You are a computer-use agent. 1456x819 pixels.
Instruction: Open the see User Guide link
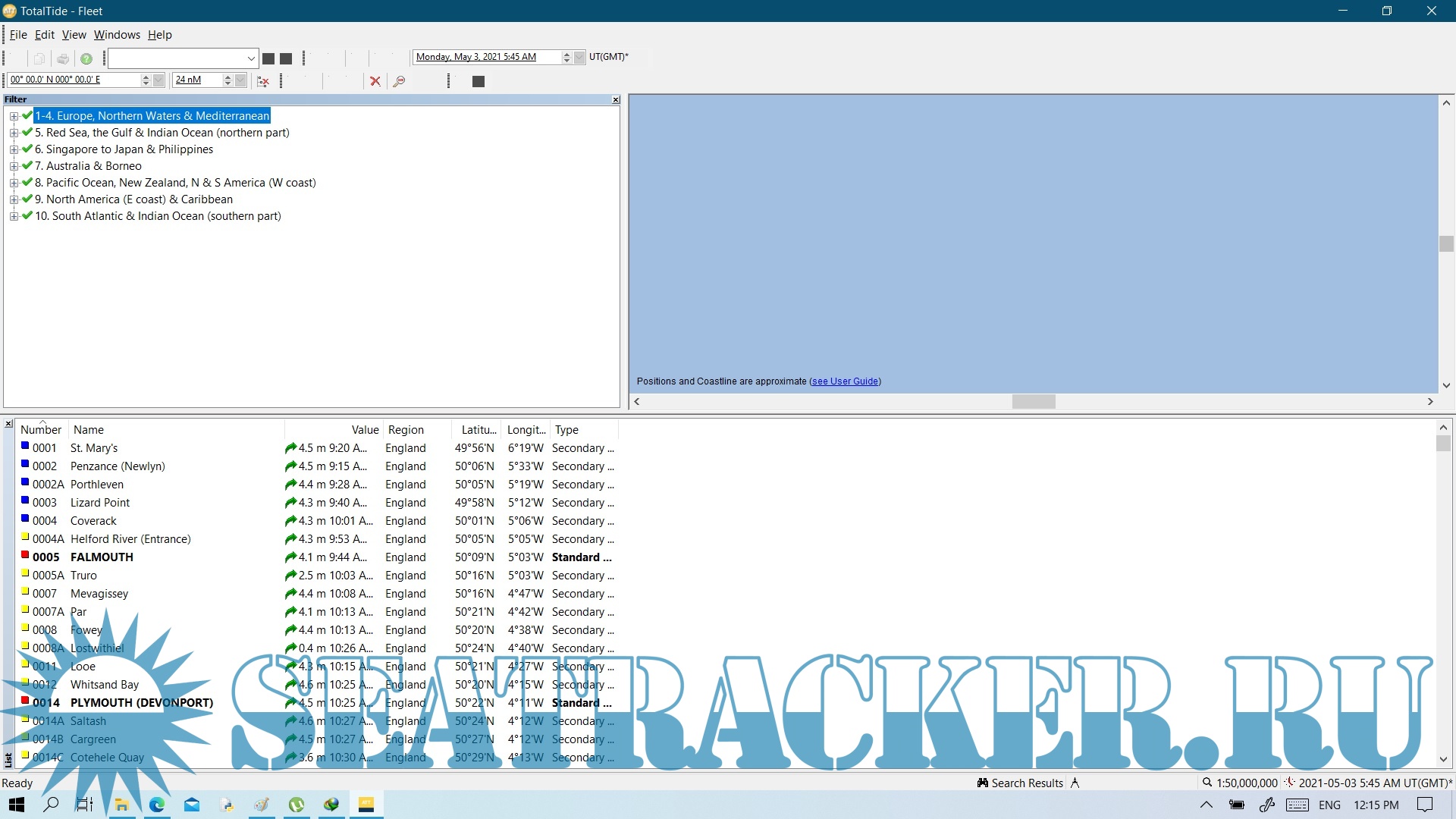845,381
